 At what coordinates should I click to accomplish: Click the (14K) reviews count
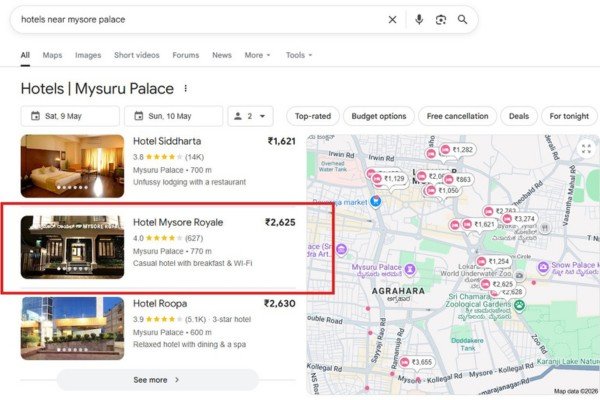pos(194,157)
